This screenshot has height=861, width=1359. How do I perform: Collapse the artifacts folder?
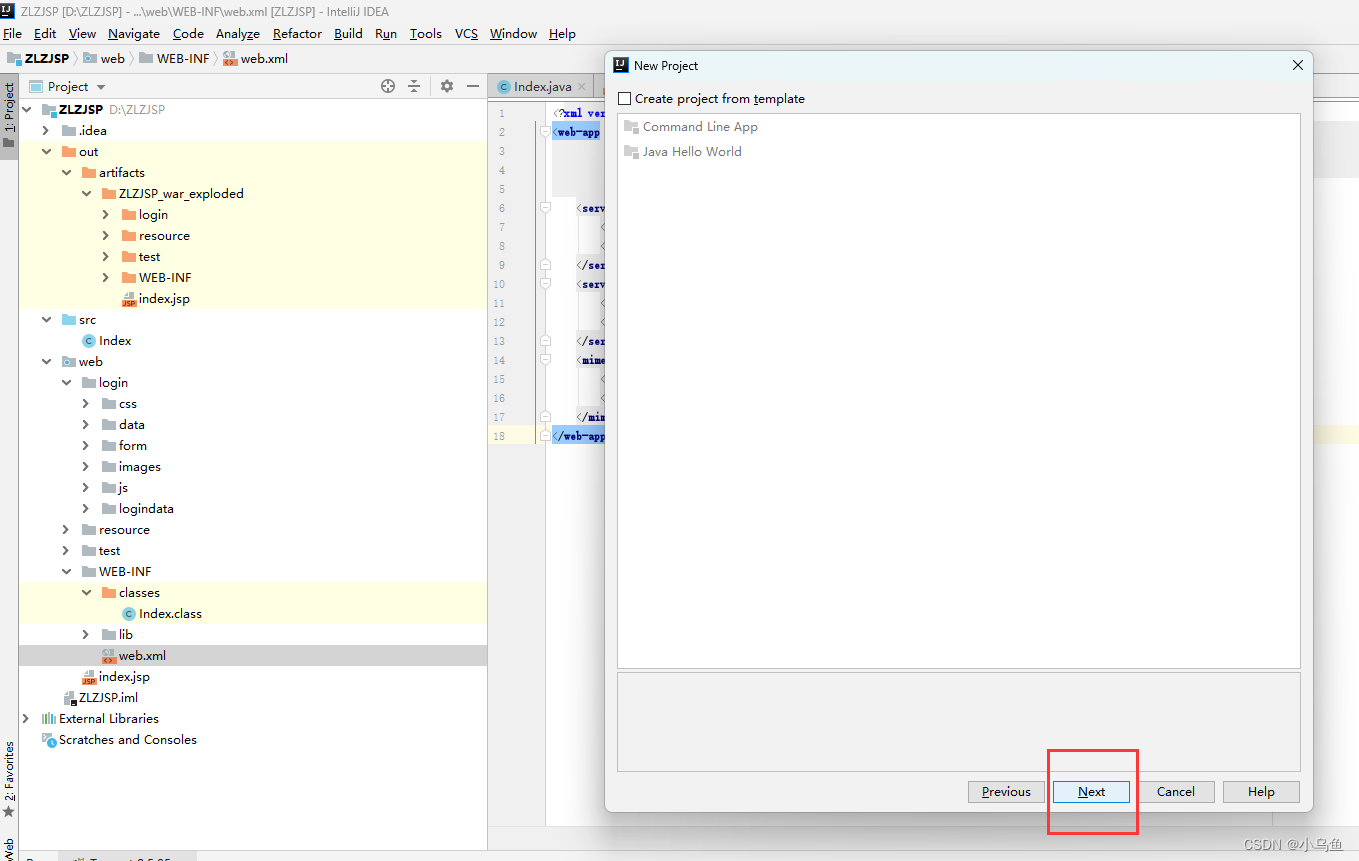(x=66, y=173)
